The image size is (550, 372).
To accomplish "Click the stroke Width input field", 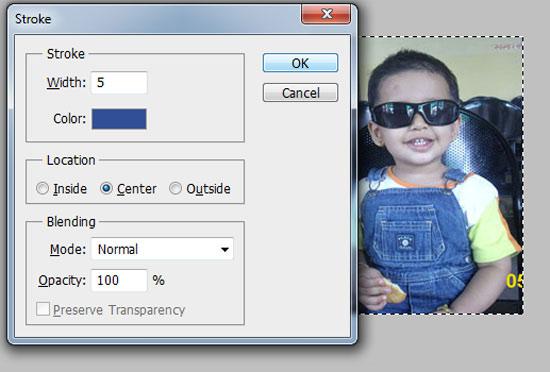I will point(119,83).
